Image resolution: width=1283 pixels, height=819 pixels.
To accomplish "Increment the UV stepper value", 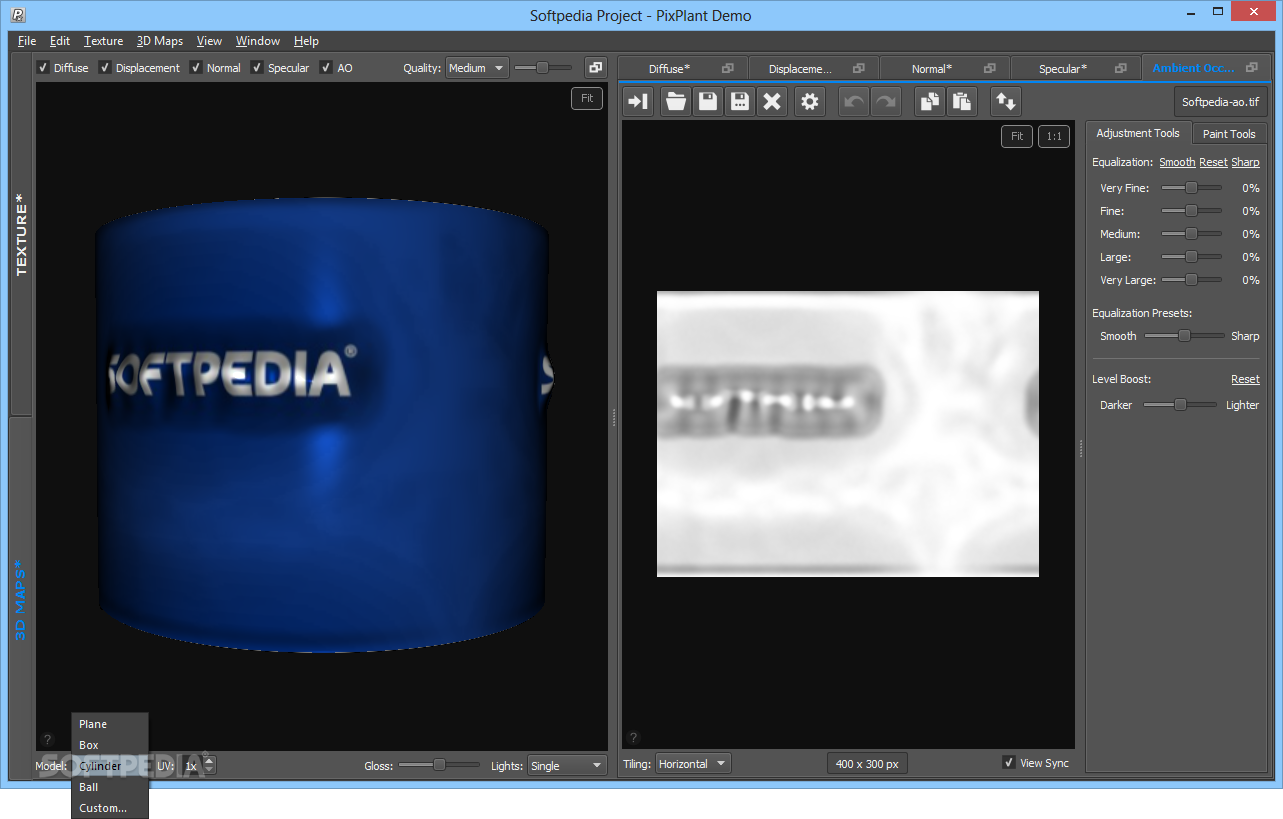I will pyautogui.click(x=208, y=761).
